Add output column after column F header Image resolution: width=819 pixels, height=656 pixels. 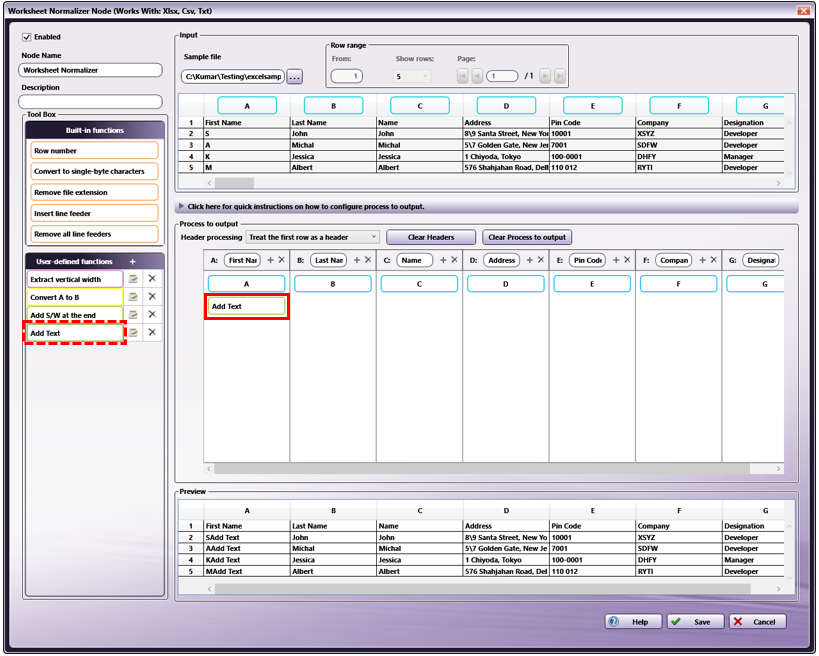coord(703,260)
